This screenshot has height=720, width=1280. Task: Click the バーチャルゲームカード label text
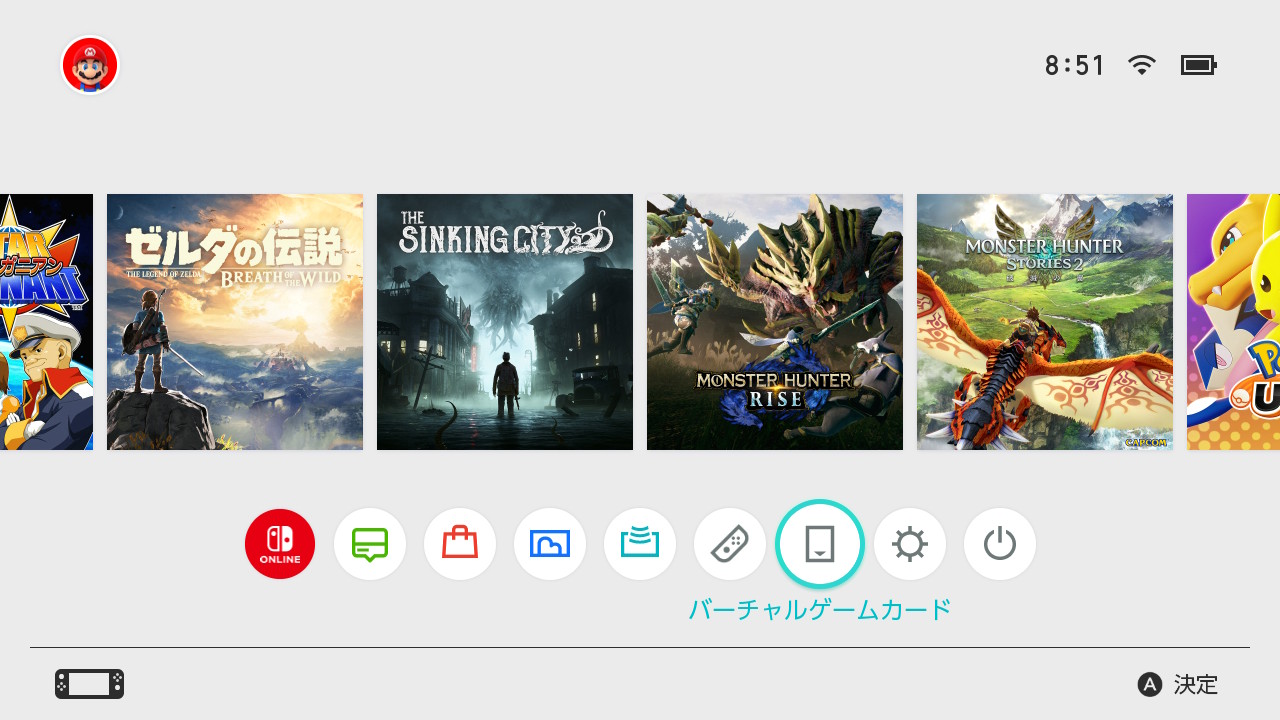(x=820, y=609)
